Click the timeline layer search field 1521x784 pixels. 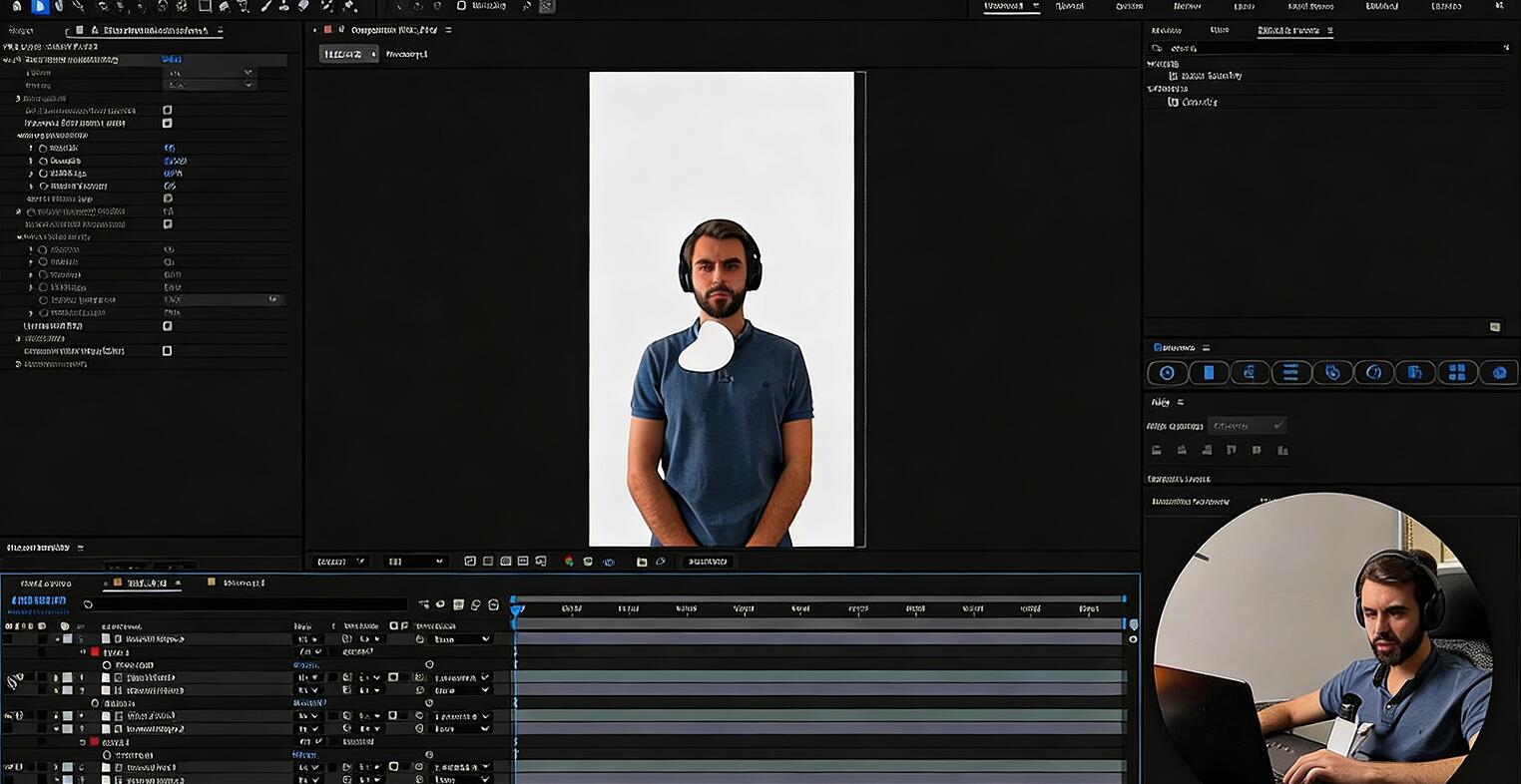coord(245,604)
